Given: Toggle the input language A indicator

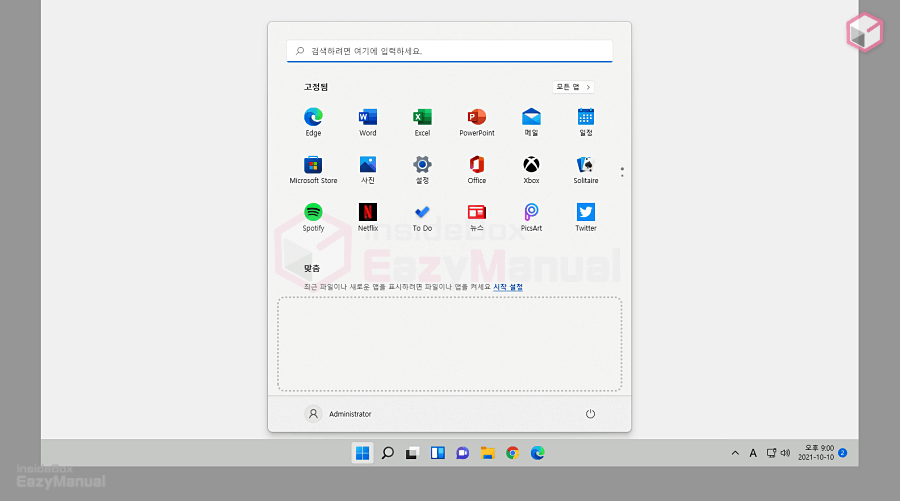Looking at the screenshot, I should [753, 453].
